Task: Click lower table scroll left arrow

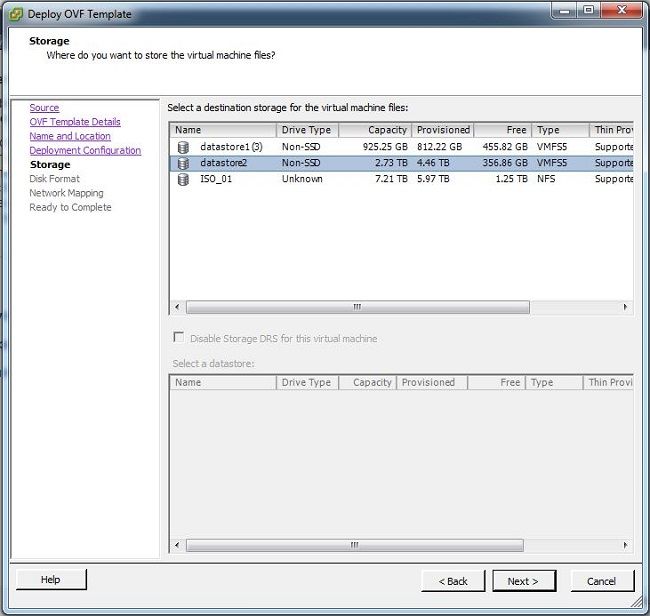Action: point(177,545)
